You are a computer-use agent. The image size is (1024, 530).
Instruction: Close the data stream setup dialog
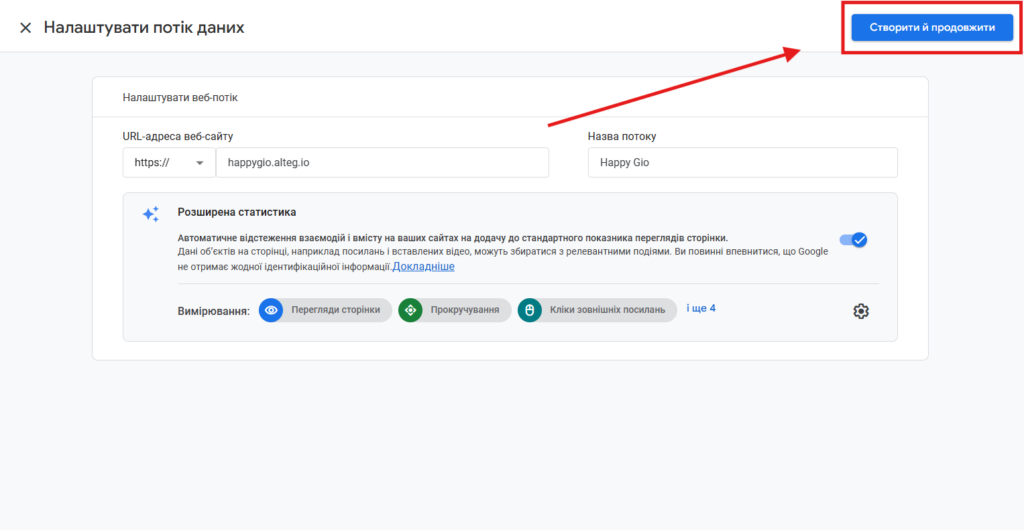tap(26, 28)
